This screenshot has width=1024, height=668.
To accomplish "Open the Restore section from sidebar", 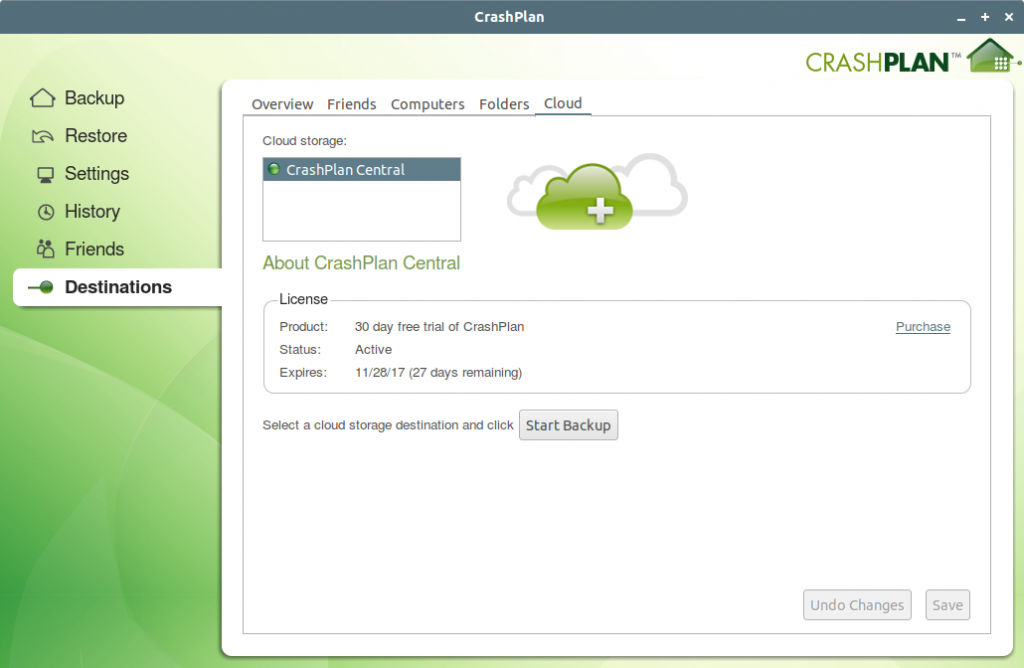I will [43, 135].
